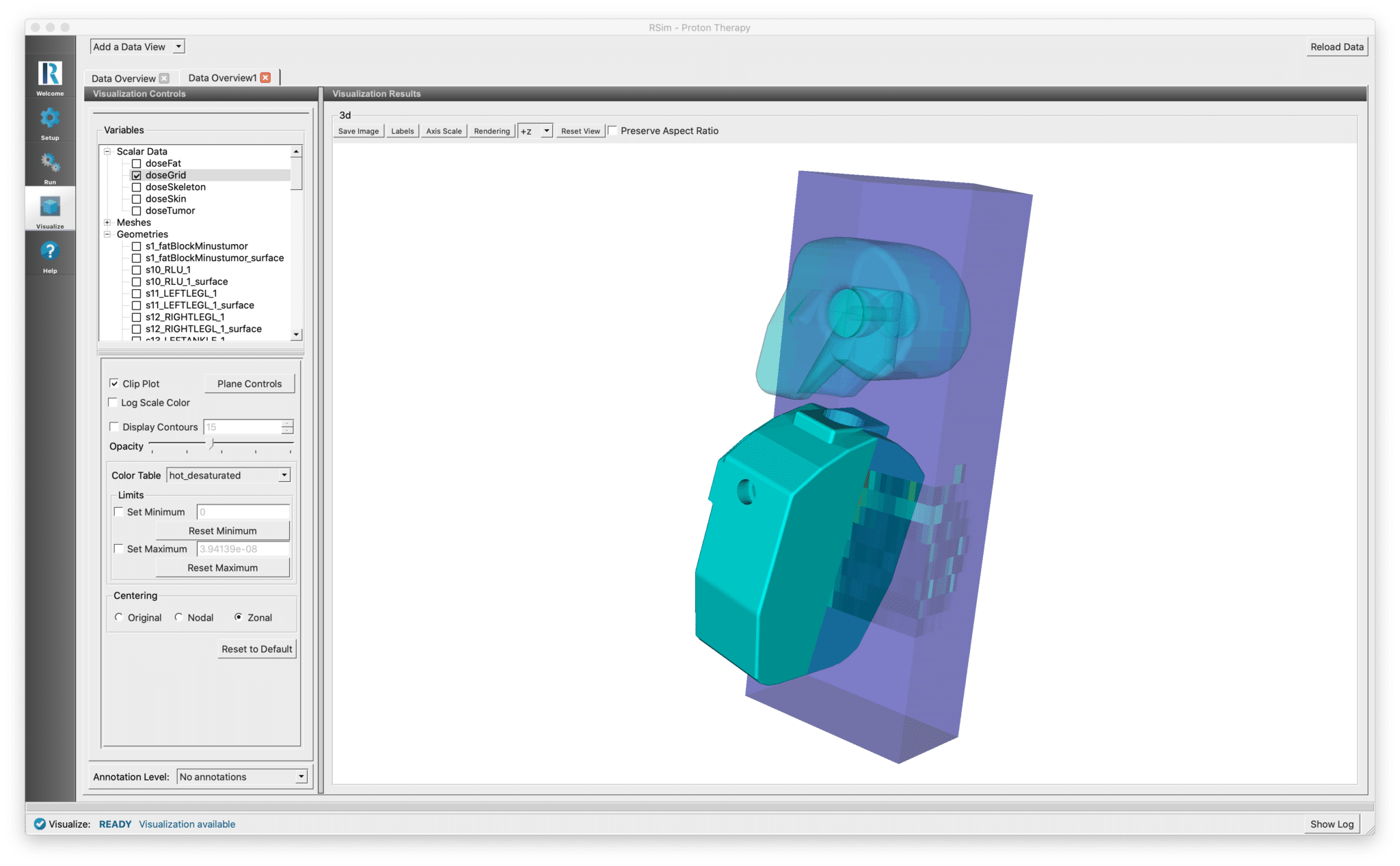The height and width of the screenshot is (866, 1400).
Task: Open Plane Controls for the clip plot
Action: click(x=249, y=383)
